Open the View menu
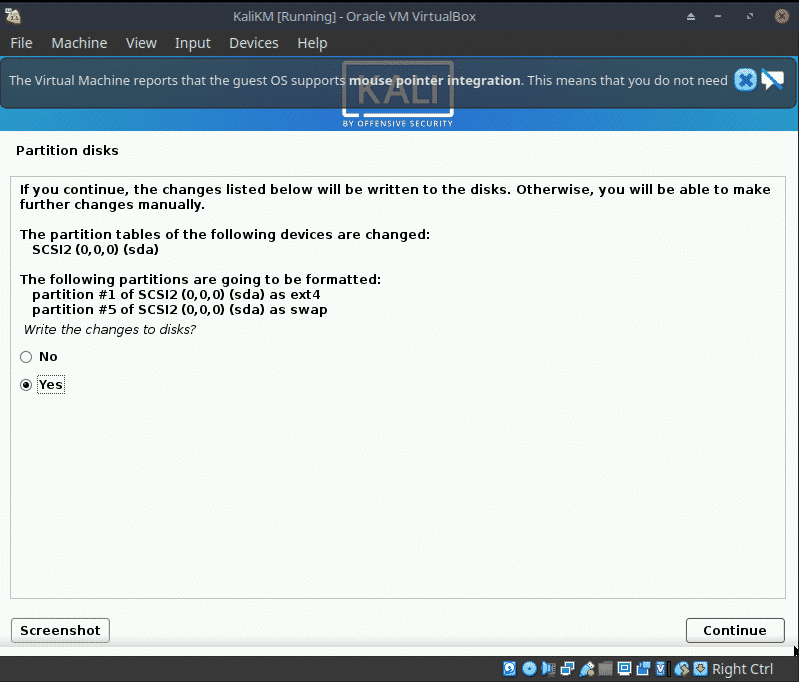 [x=141, y=43]
